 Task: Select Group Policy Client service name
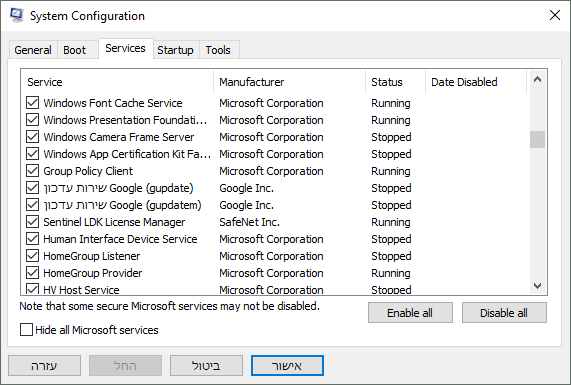pos(88,171)
